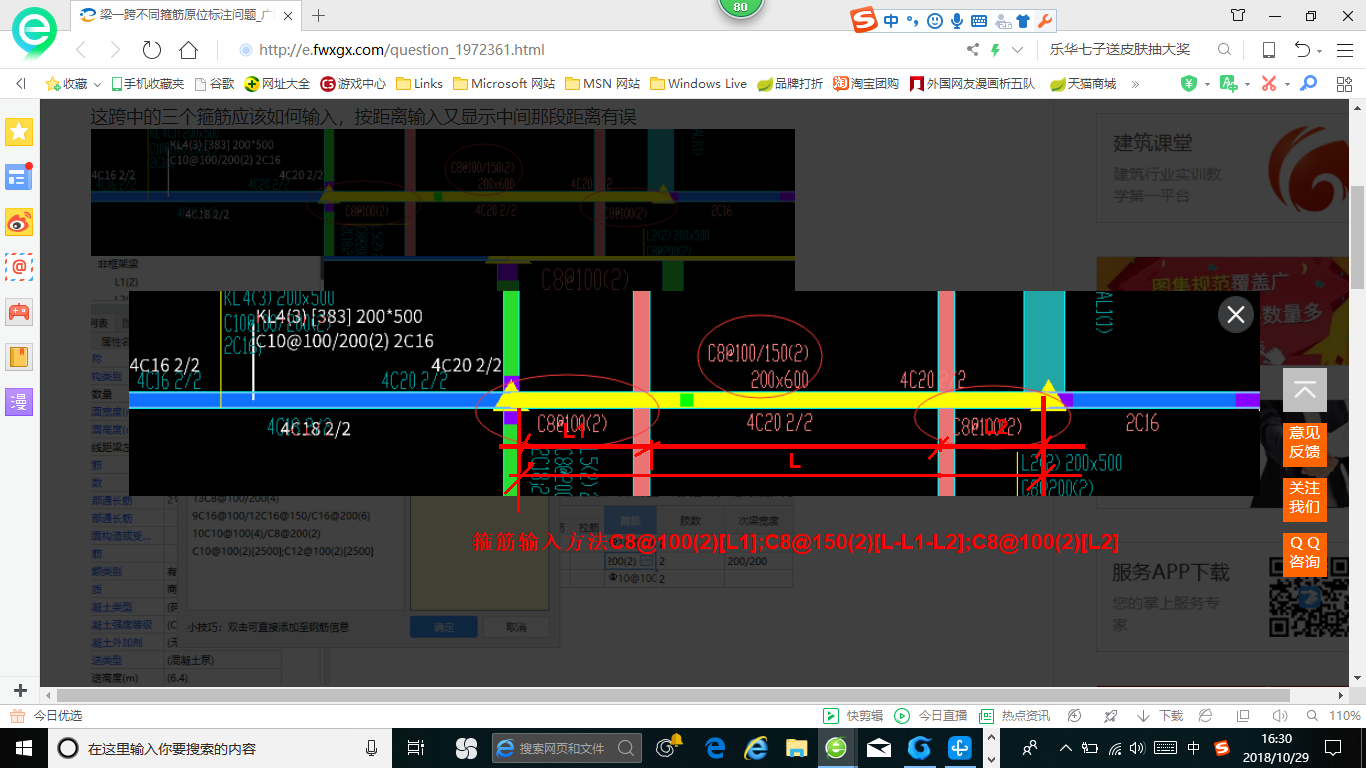Click the back-to-top arrow button
This screenshot has height=768, width=1366.
pos(1305,390)
